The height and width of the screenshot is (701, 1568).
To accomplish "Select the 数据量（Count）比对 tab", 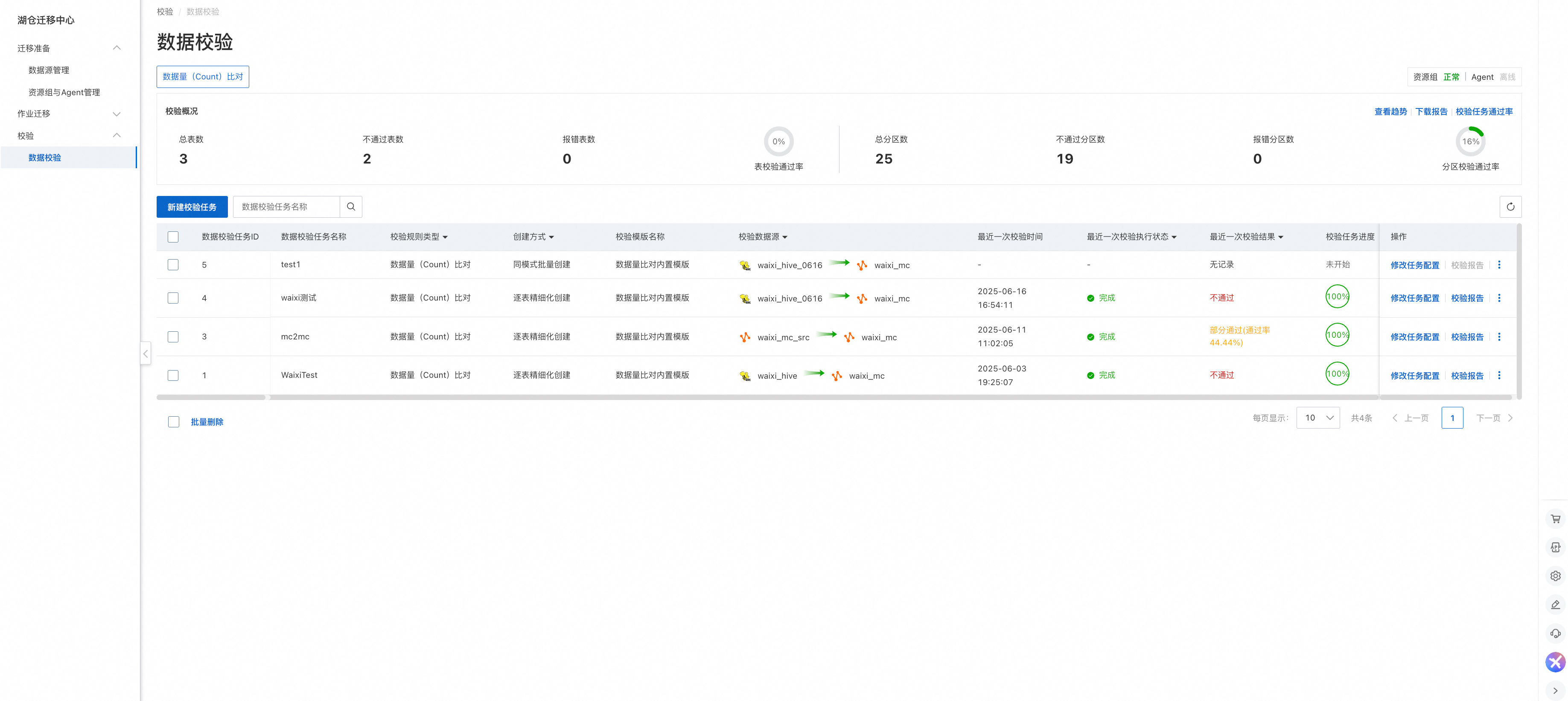I will pyautogui.click(x=203, y=77).
